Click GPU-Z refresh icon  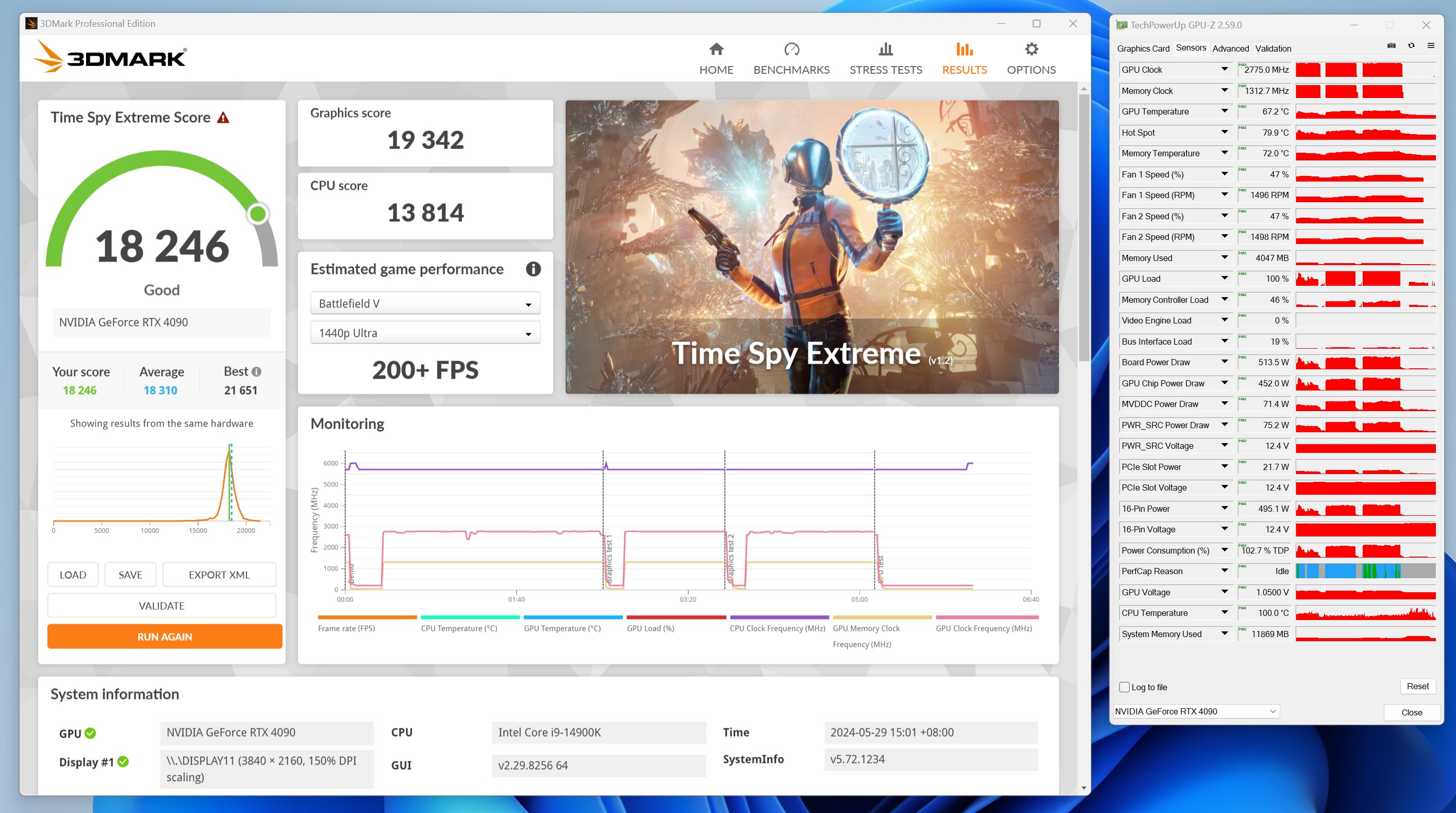[x=1411, y=46]
